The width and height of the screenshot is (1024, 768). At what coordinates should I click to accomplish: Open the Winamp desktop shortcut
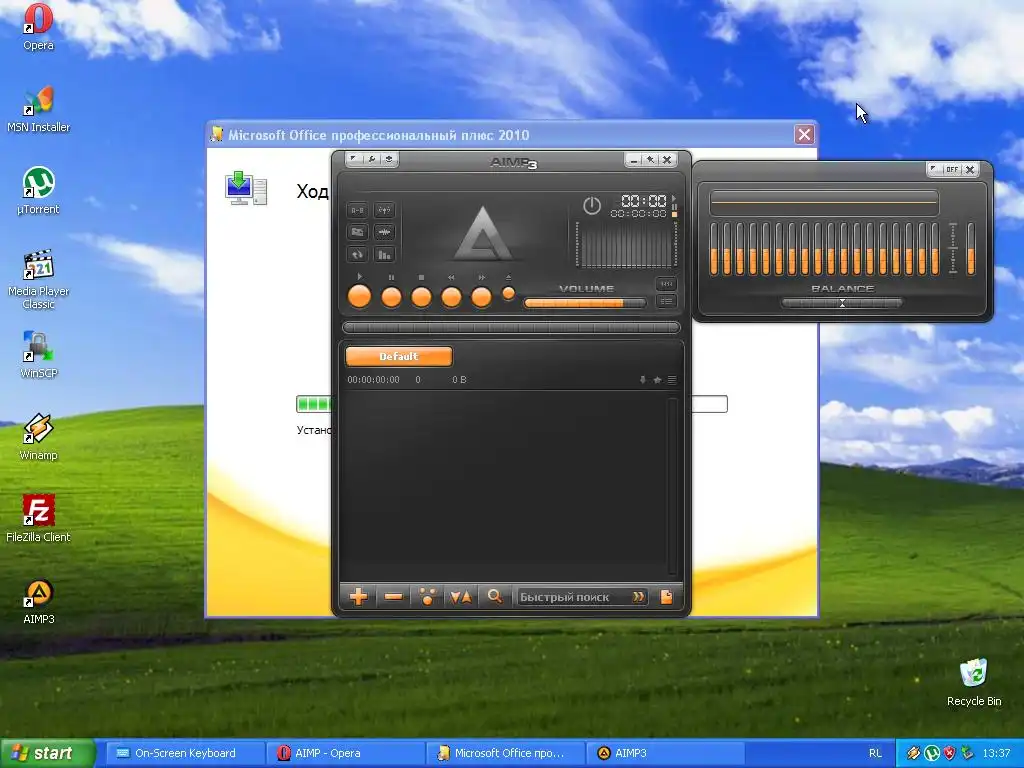coord(39,438)
